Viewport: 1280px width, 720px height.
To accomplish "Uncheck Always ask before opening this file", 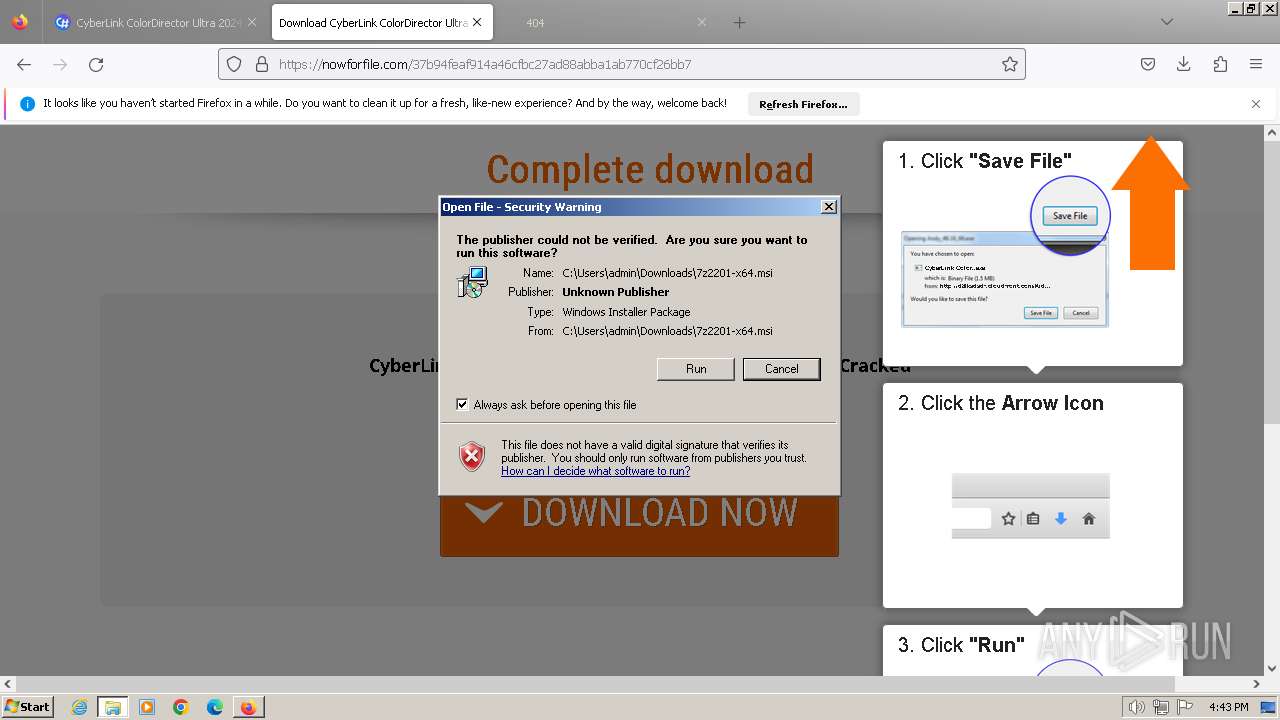I will 462,405.
